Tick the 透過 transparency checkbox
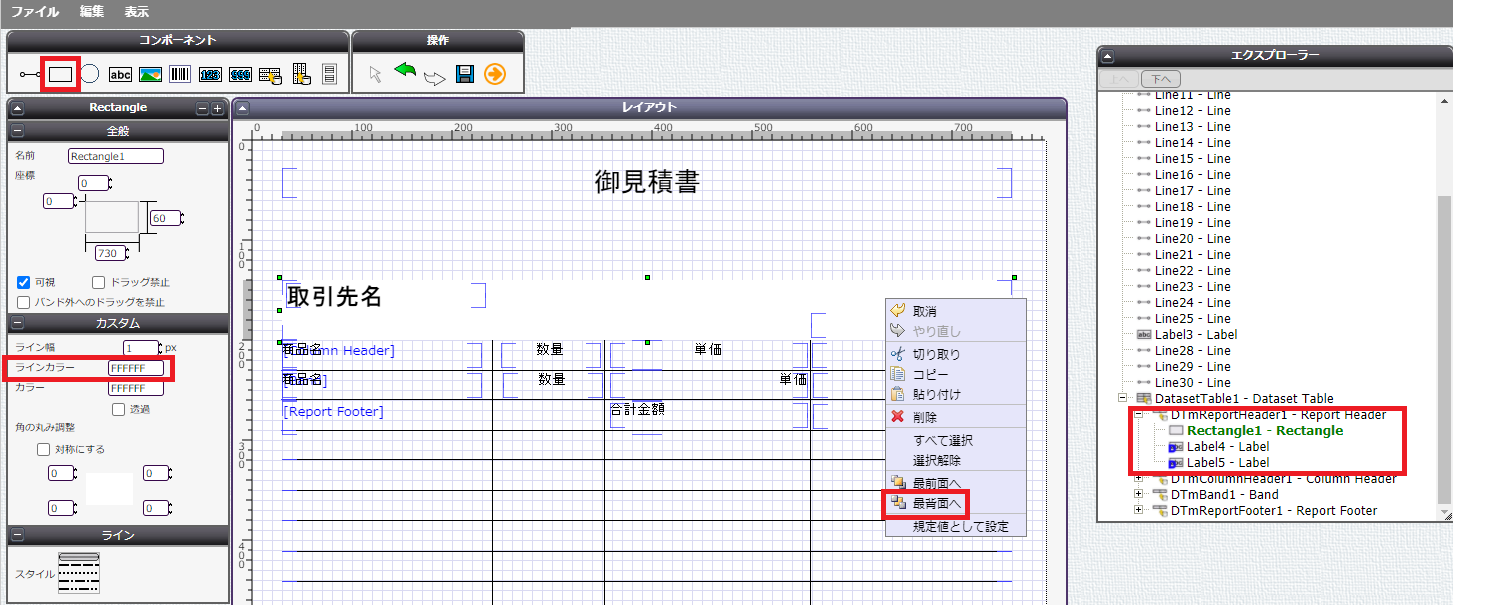Image resolution: width=1496 pixels, height=606 pixels. (119, 409)
